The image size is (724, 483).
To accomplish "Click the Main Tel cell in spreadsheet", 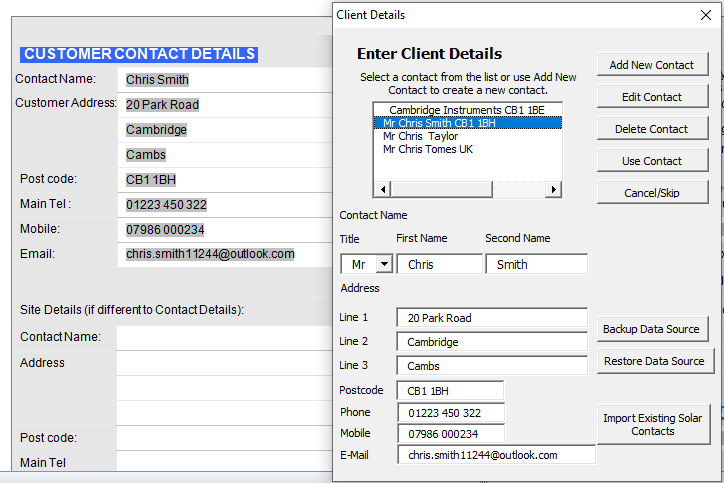I will pos(222,205).
